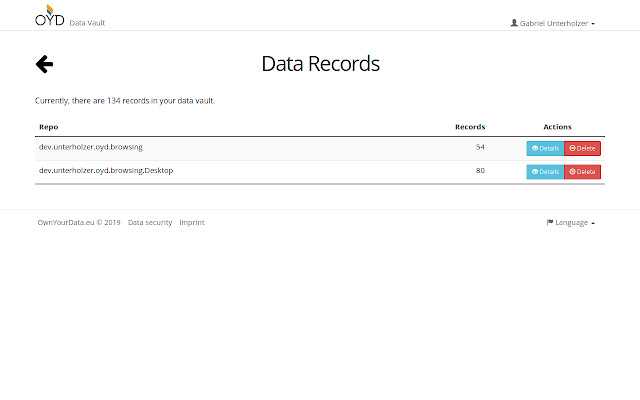The image size is (640, 400).
Task: Click the Language flag icon
Action: click(549, 223)
